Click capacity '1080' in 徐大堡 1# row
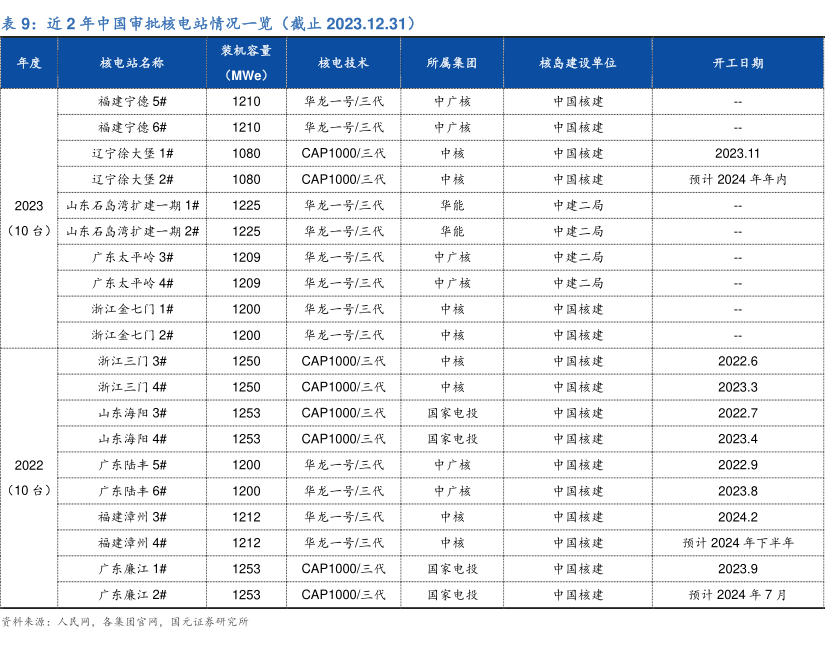 coord(246,153)
